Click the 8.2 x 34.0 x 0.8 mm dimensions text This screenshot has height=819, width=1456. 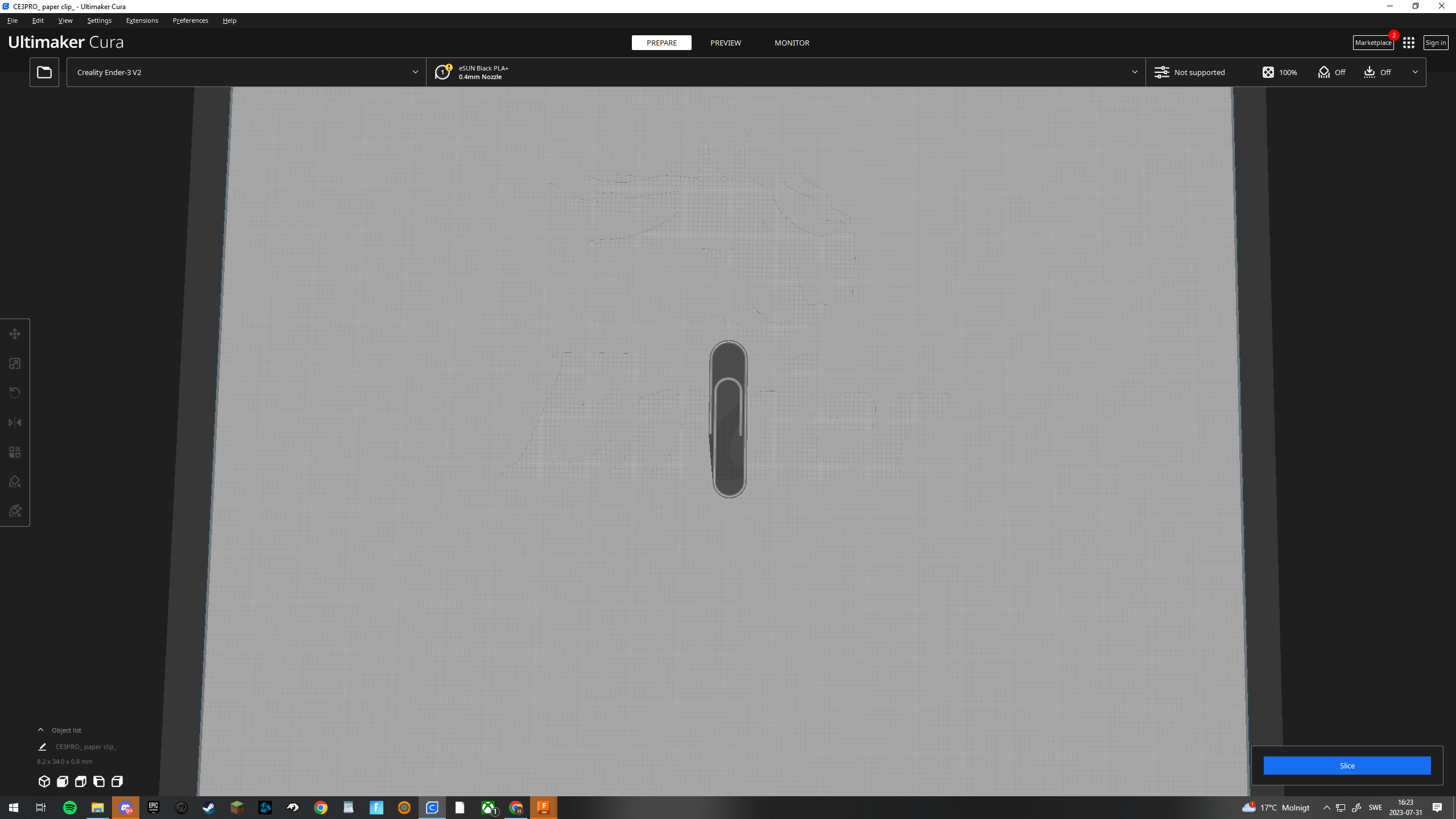[65, 762]
